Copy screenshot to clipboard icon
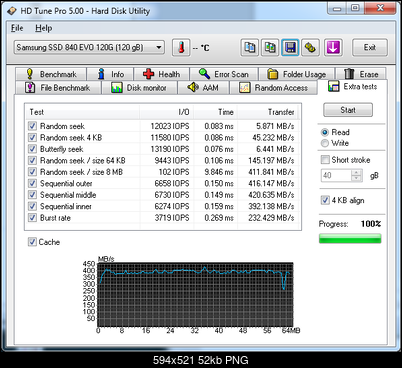This screenshot has width=402, height=368. point(270,47)
